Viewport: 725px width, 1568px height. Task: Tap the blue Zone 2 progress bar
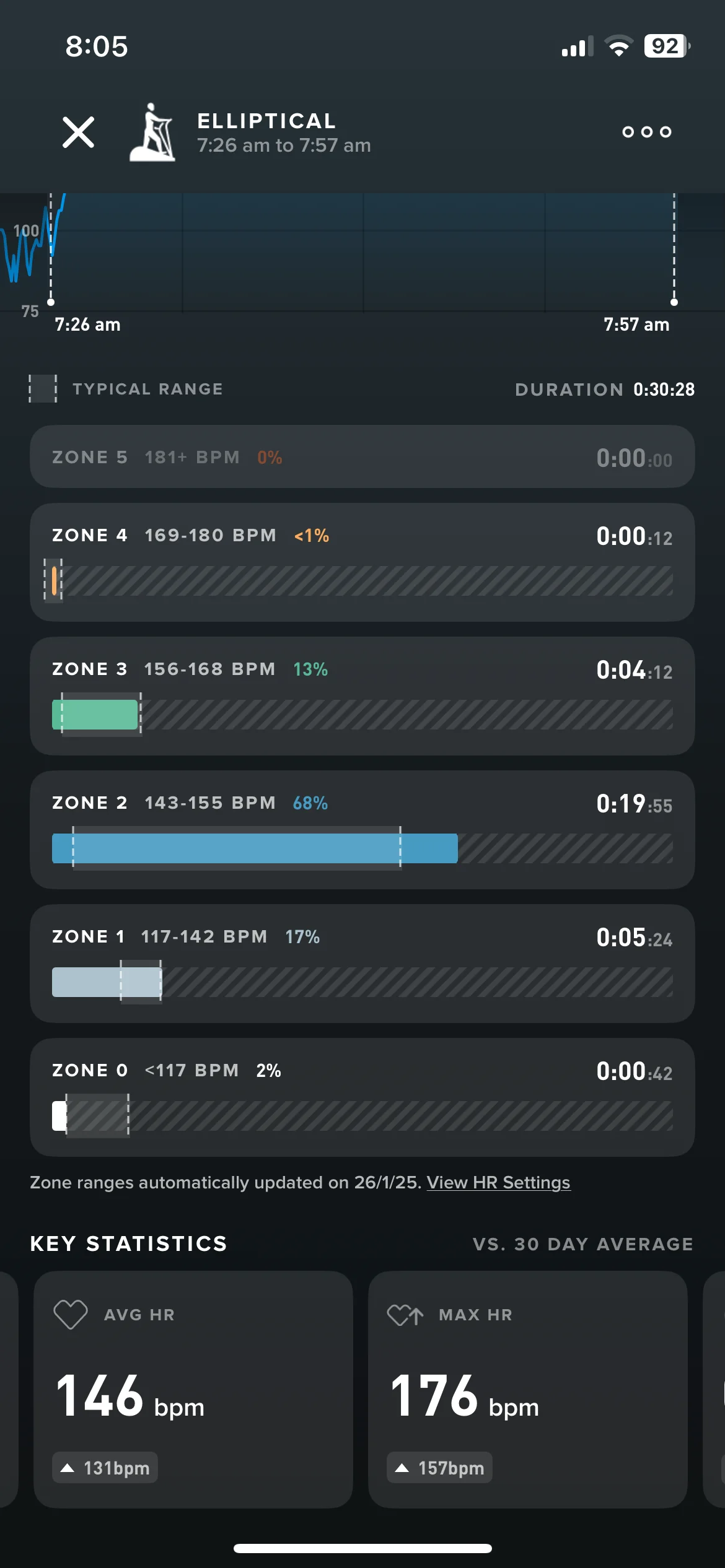pyautogui.click(x=255, y=848)
